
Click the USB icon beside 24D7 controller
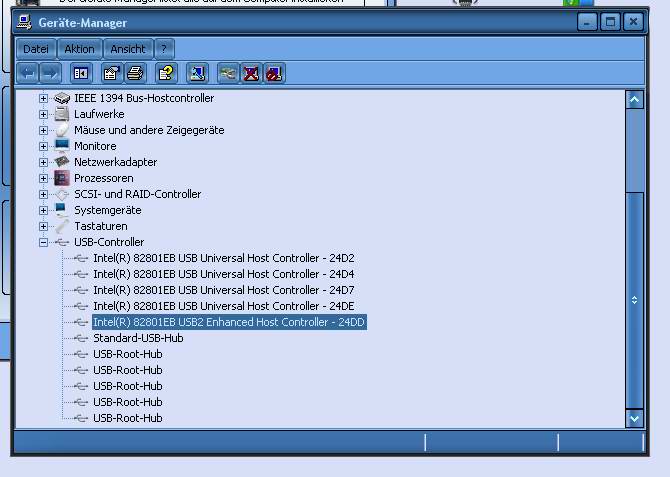pyautogui.click(x=80, y=290)
